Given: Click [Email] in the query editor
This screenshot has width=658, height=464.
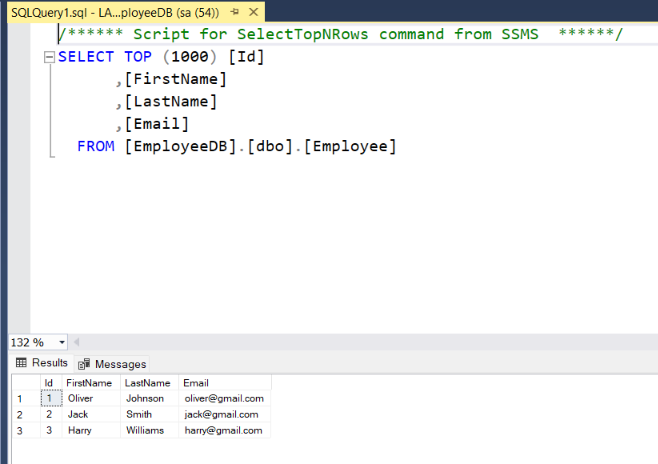Looking at the screenshot, I should 157,124.
